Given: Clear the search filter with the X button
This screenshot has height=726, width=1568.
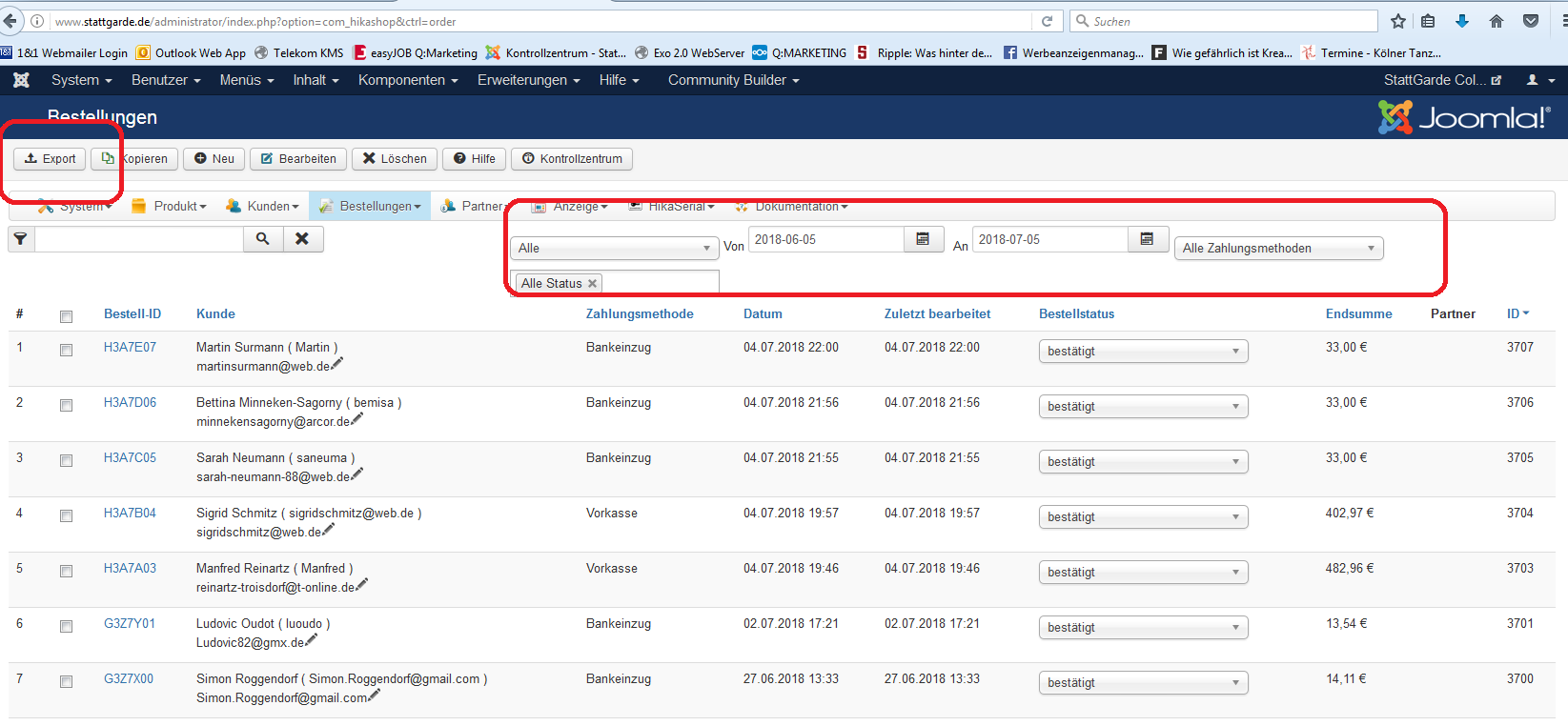Looking at the screenshot, I should click(x=302, y=239).
